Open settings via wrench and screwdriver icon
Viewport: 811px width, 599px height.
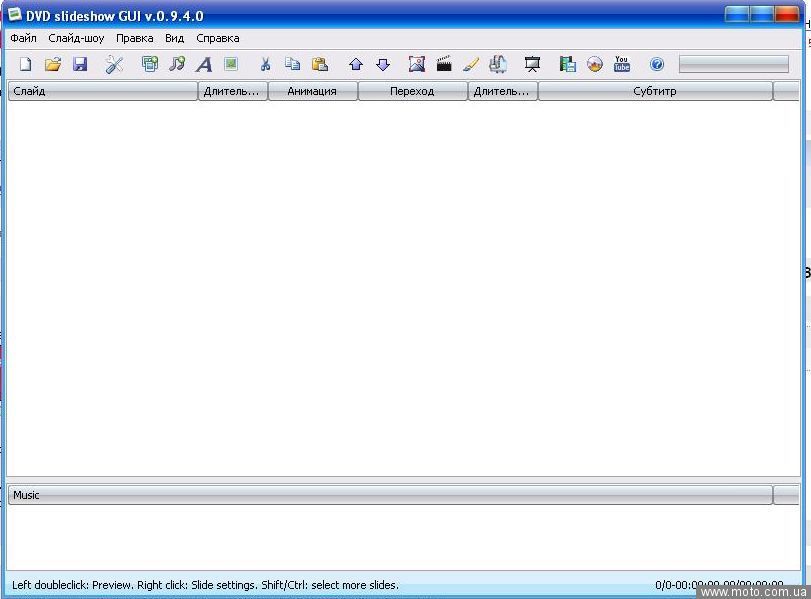click(x=114, y=64)
